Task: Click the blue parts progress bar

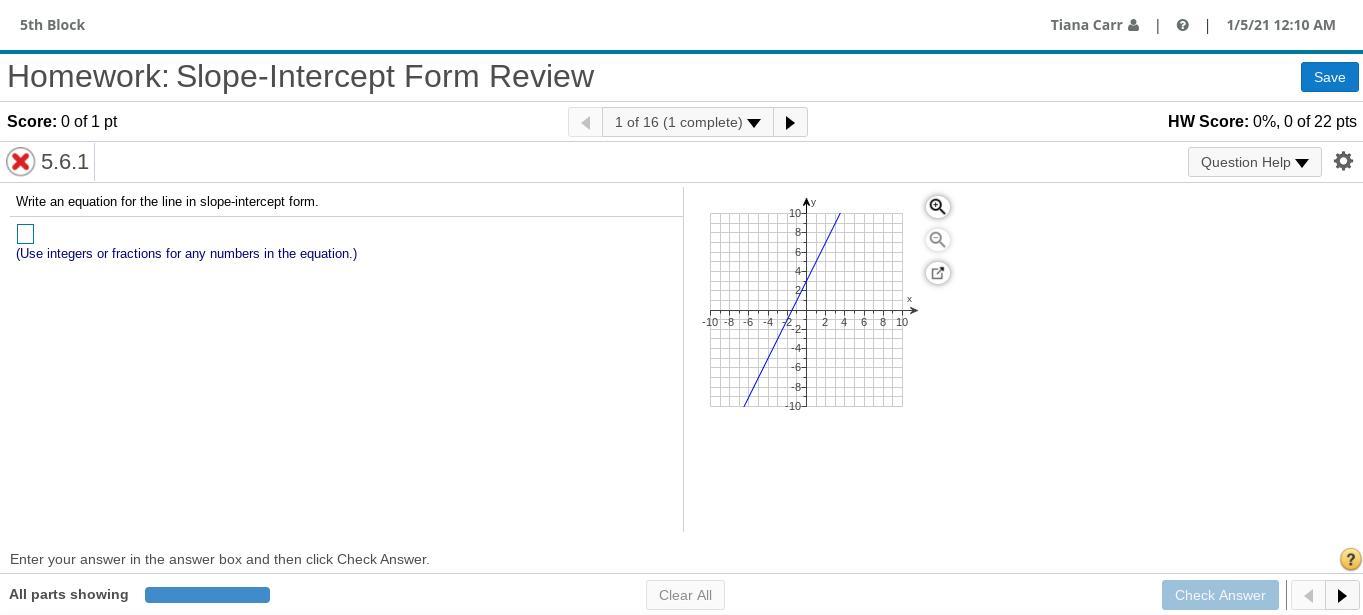Action: coord(207,595)
